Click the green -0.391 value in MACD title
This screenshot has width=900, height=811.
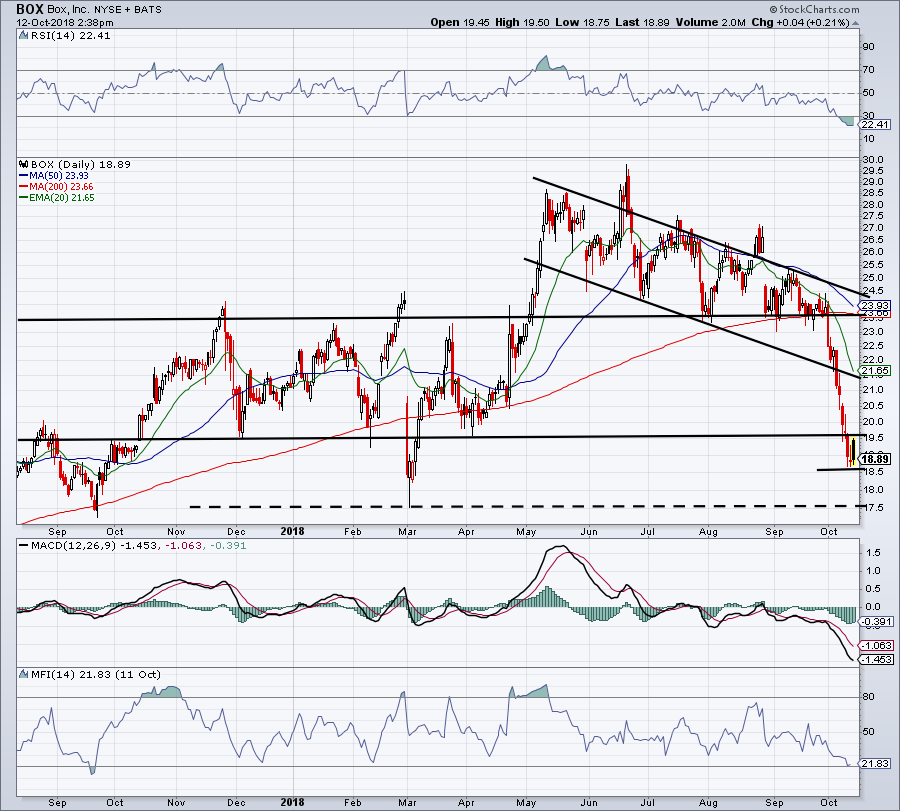point(227,545)
